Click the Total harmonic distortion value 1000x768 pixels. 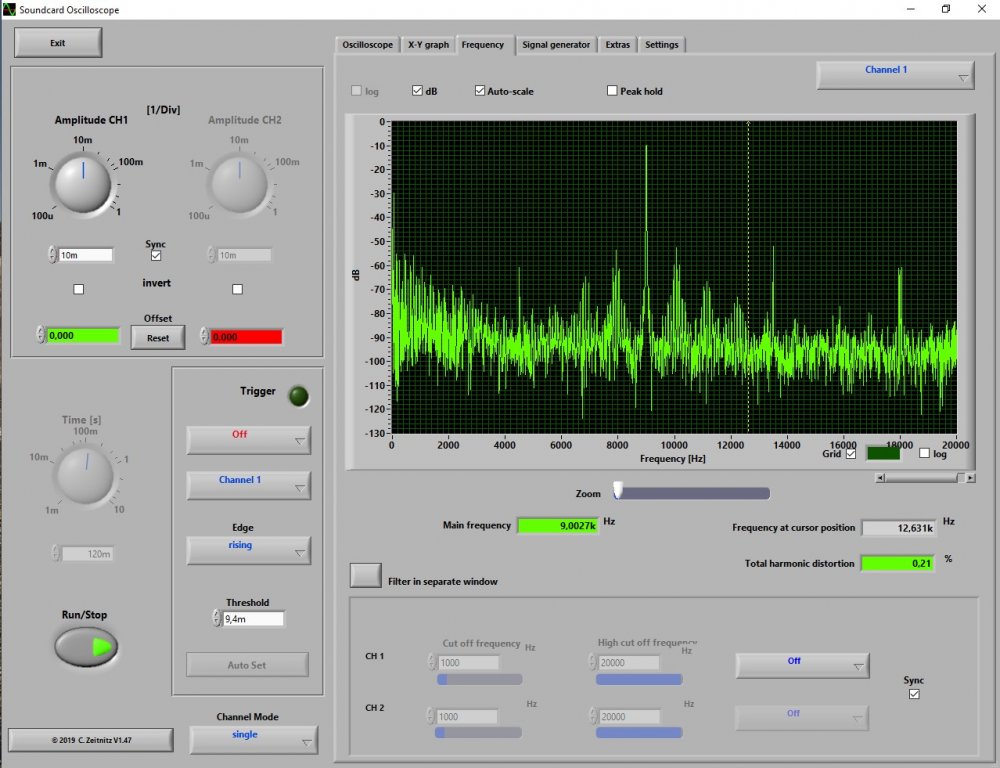(897, 563)
